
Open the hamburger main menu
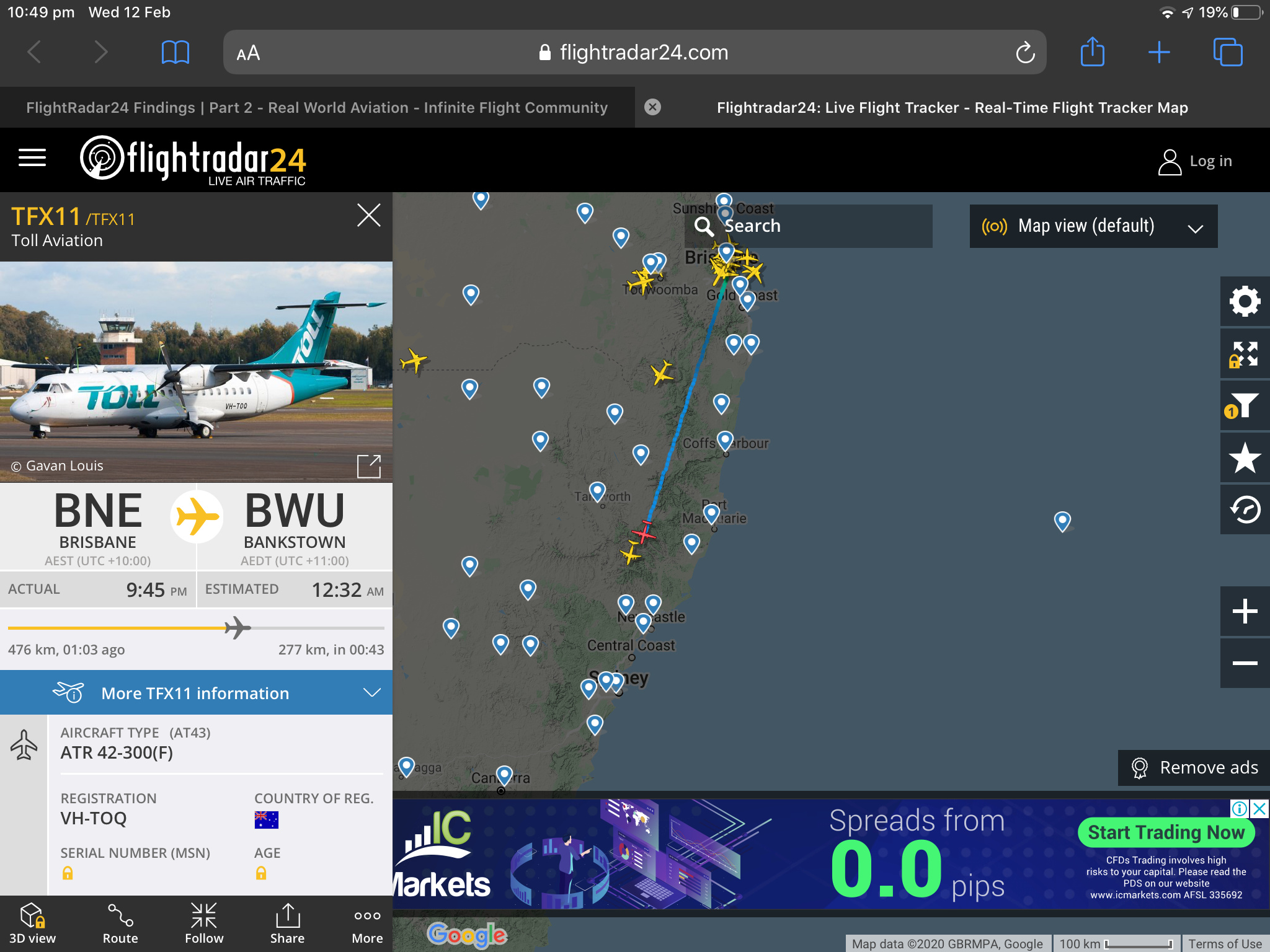(32, 158)
